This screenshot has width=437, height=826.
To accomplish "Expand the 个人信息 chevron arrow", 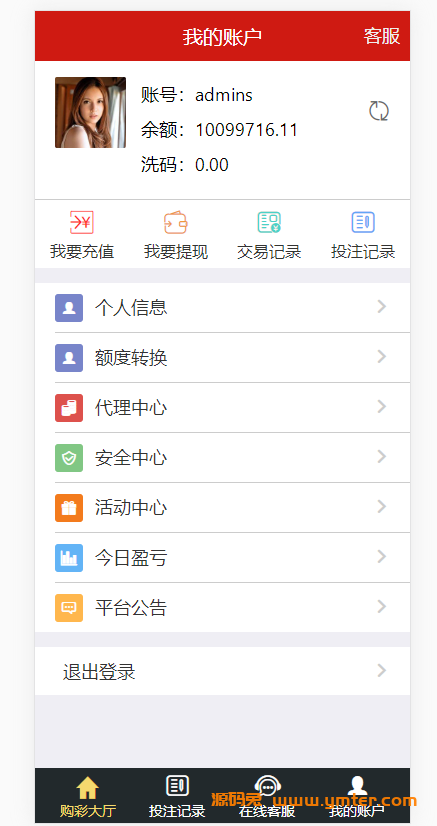I will click(382, 307).
